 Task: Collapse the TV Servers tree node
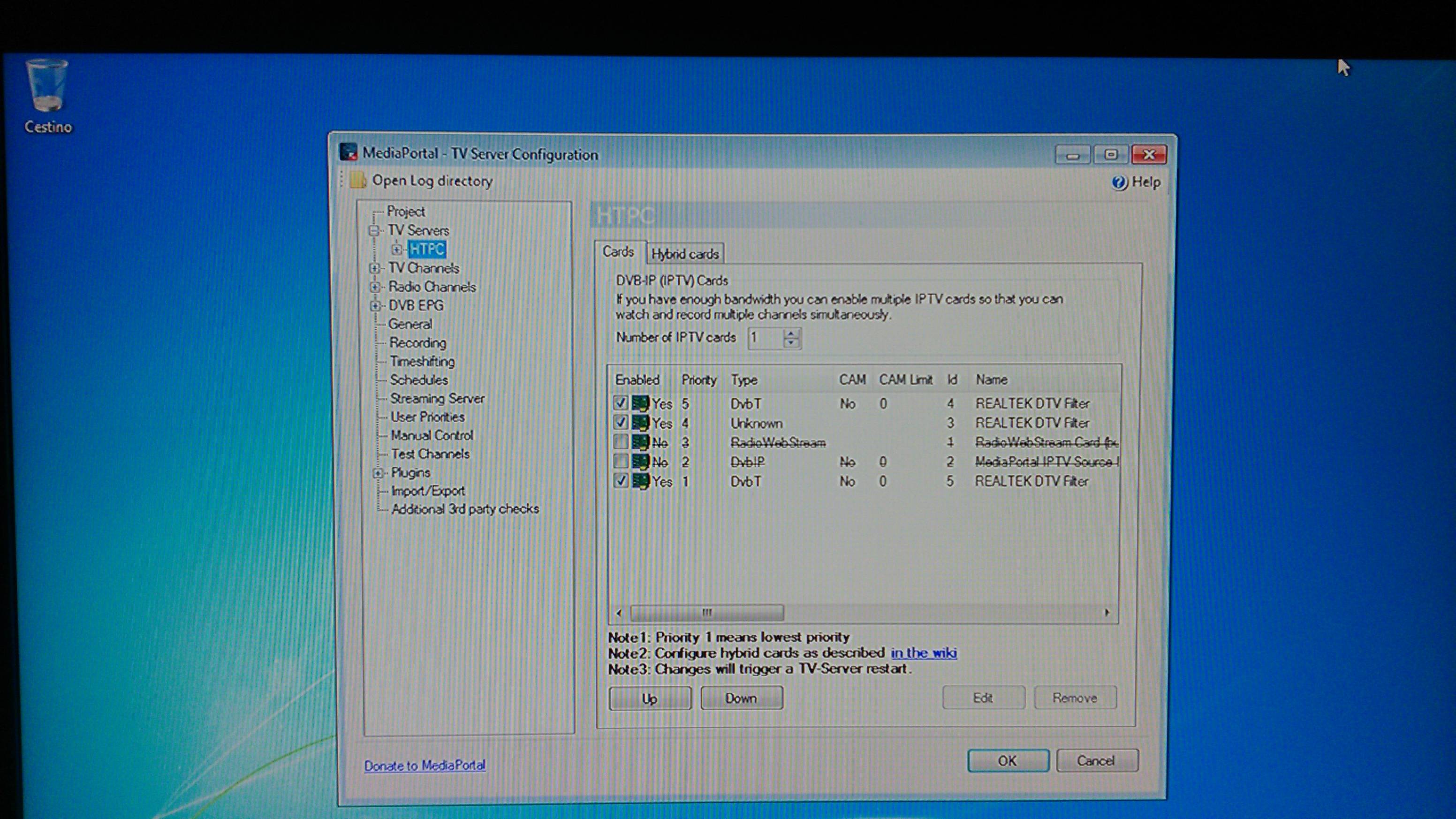click(x=373, y=231)
